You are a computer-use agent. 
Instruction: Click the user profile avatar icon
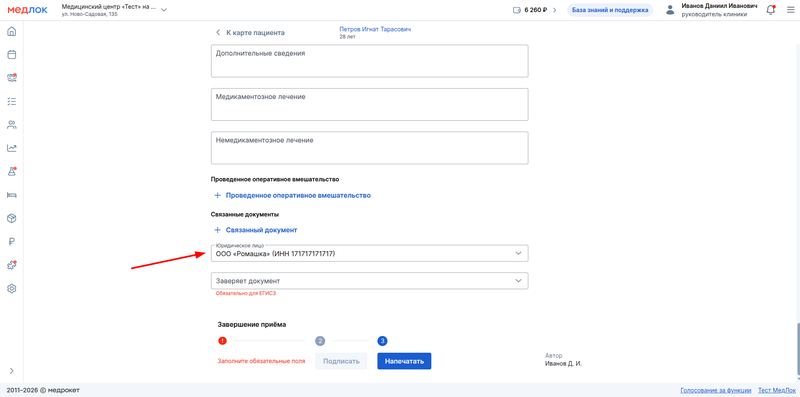point(670,10)
